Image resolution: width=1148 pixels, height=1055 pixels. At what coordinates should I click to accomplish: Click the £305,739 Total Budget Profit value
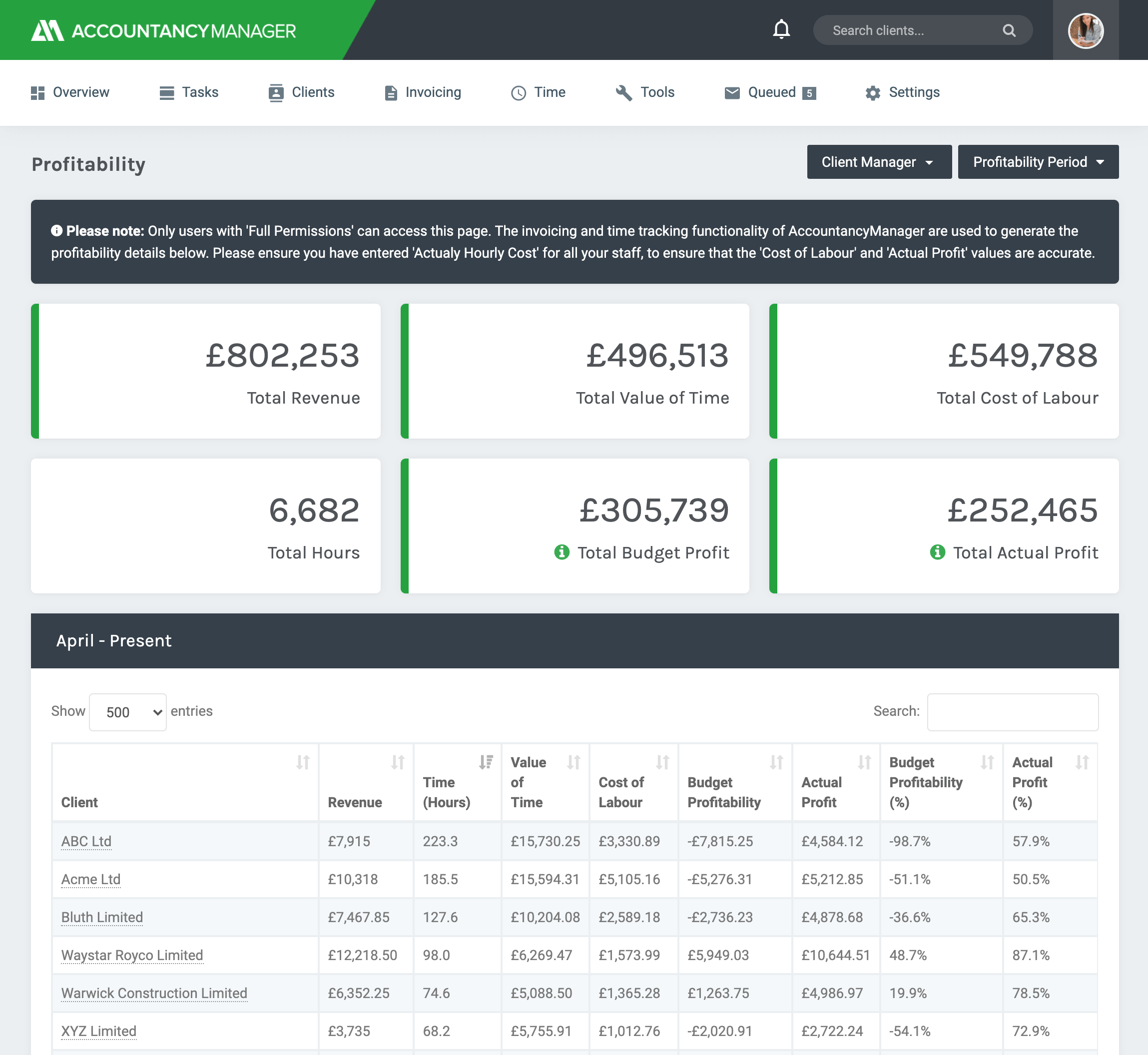coord(654,510)
